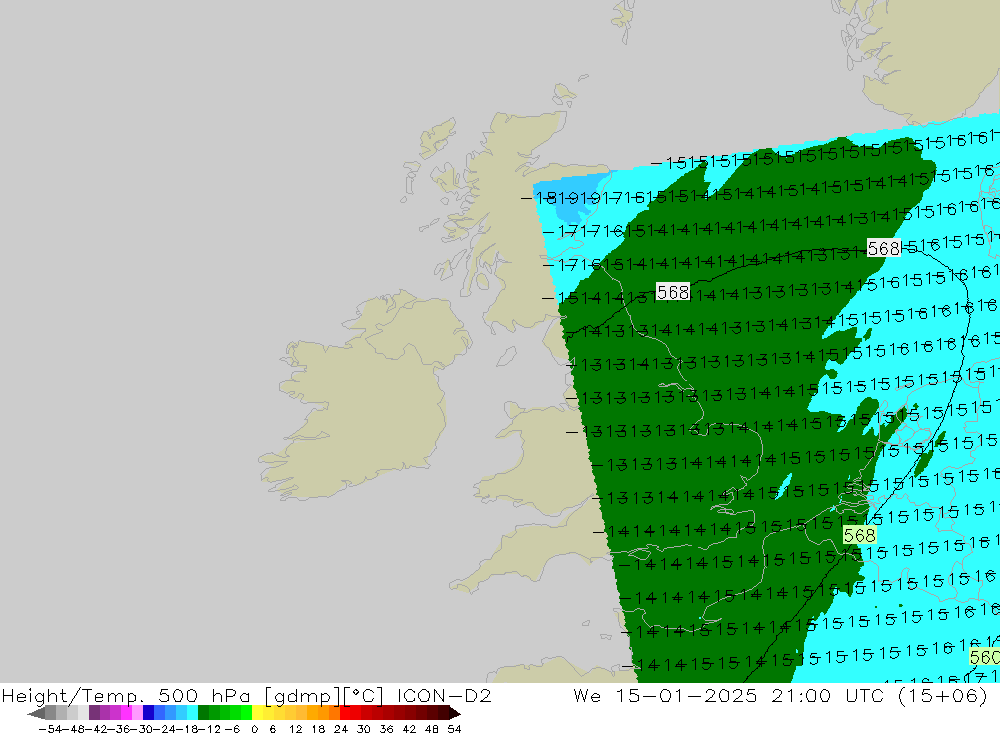Click the positive '54' legend scale value
This screenshot has width=1000, height=733.
tap(454, 729)
